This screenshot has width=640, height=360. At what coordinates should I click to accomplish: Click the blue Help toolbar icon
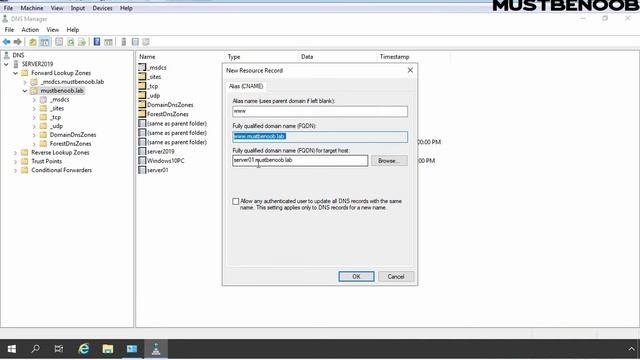(97, 42)
